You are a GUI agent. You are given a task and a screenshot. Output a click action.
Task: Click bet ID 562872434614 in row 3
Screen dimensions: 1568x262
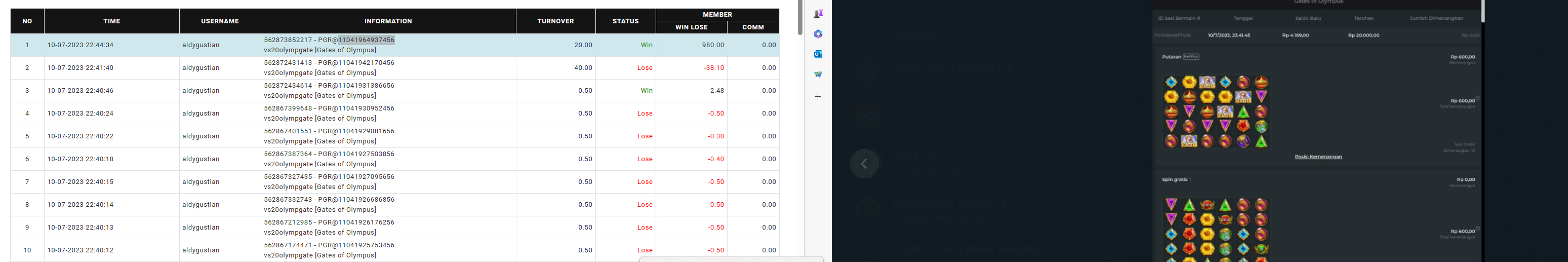[x=288, y=85]
